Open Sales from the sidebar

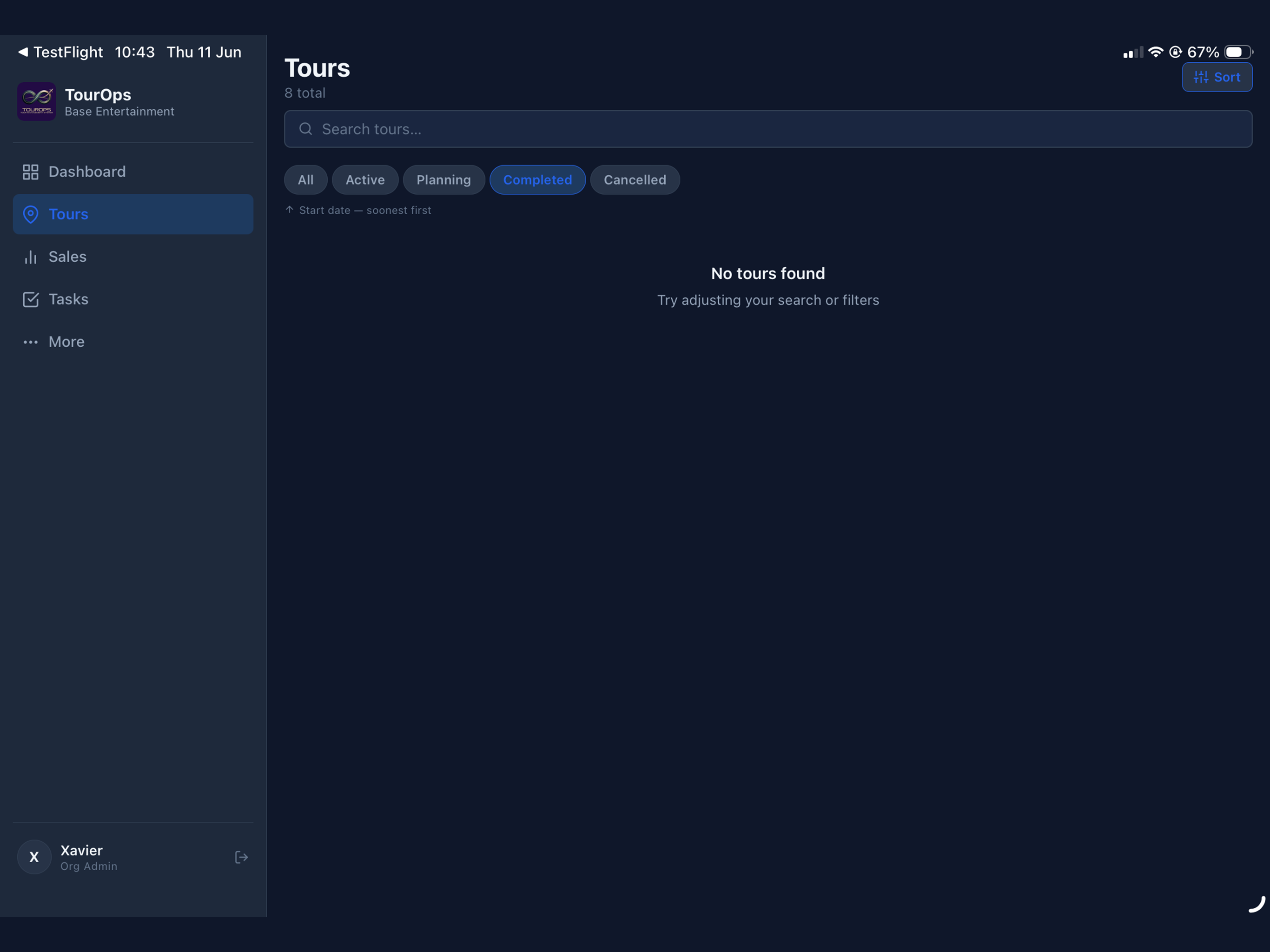pos(133,257)
